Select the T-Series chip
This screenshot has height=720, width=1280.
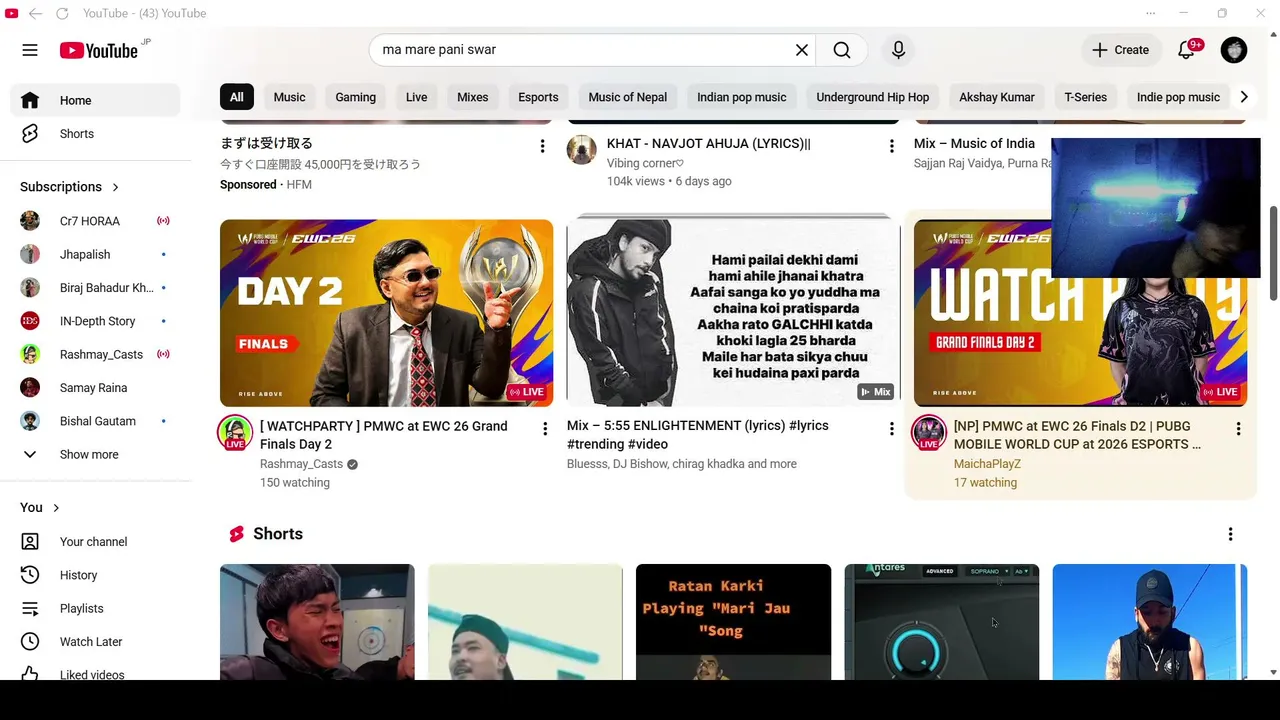point(1085,97)
